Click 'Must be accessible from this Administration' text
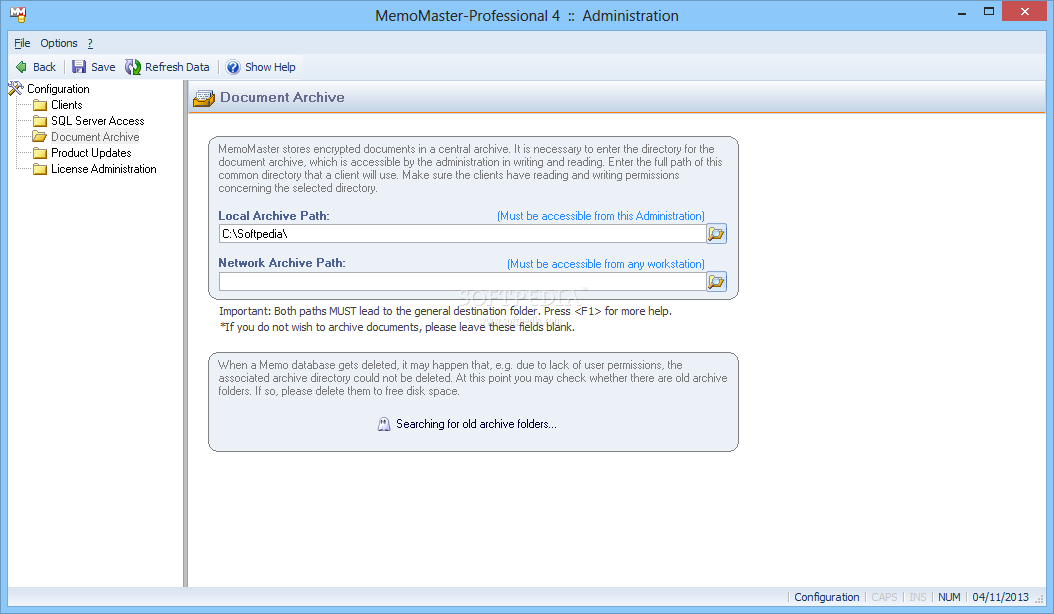 click(x=601, y=216)
